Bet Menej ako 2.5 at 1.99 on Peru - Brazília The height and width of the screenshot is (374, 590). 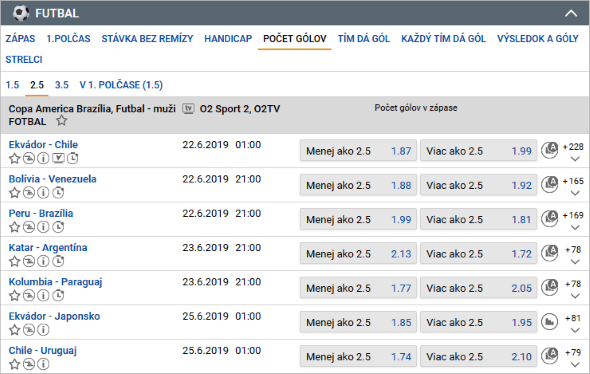click(358, 219)
